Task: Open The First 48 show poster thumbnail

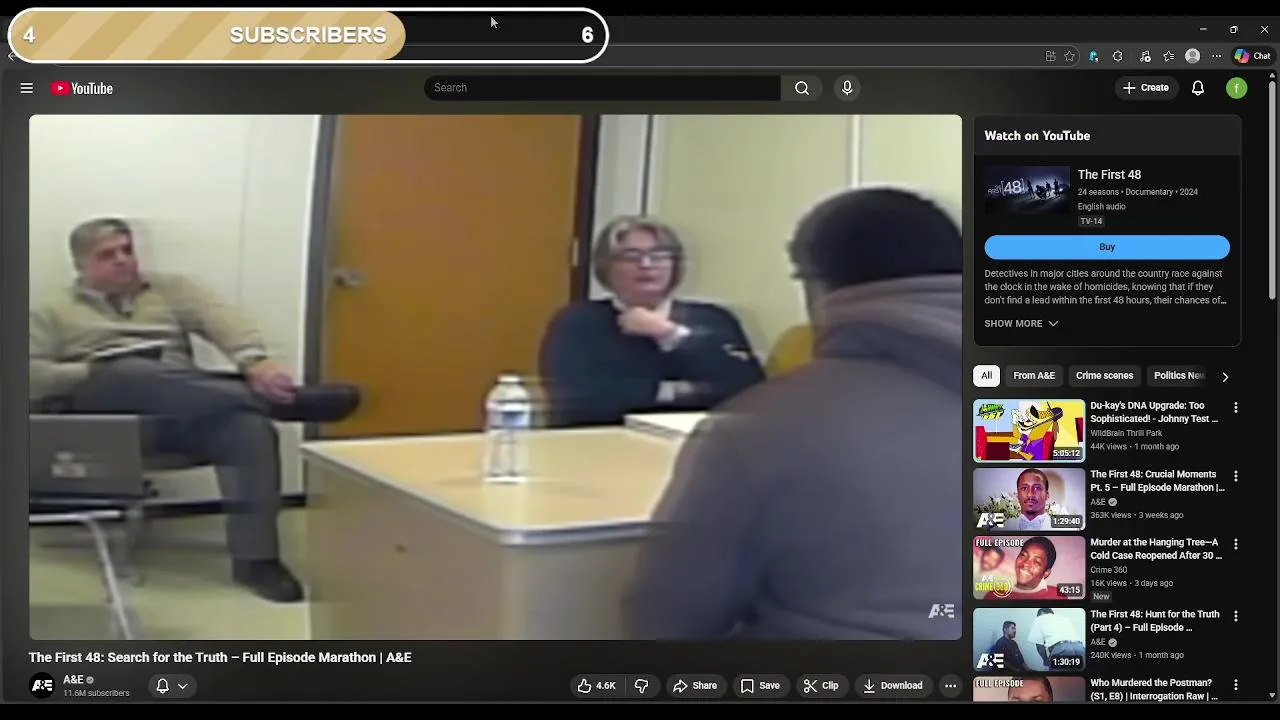Action: tap(1027, 190)
